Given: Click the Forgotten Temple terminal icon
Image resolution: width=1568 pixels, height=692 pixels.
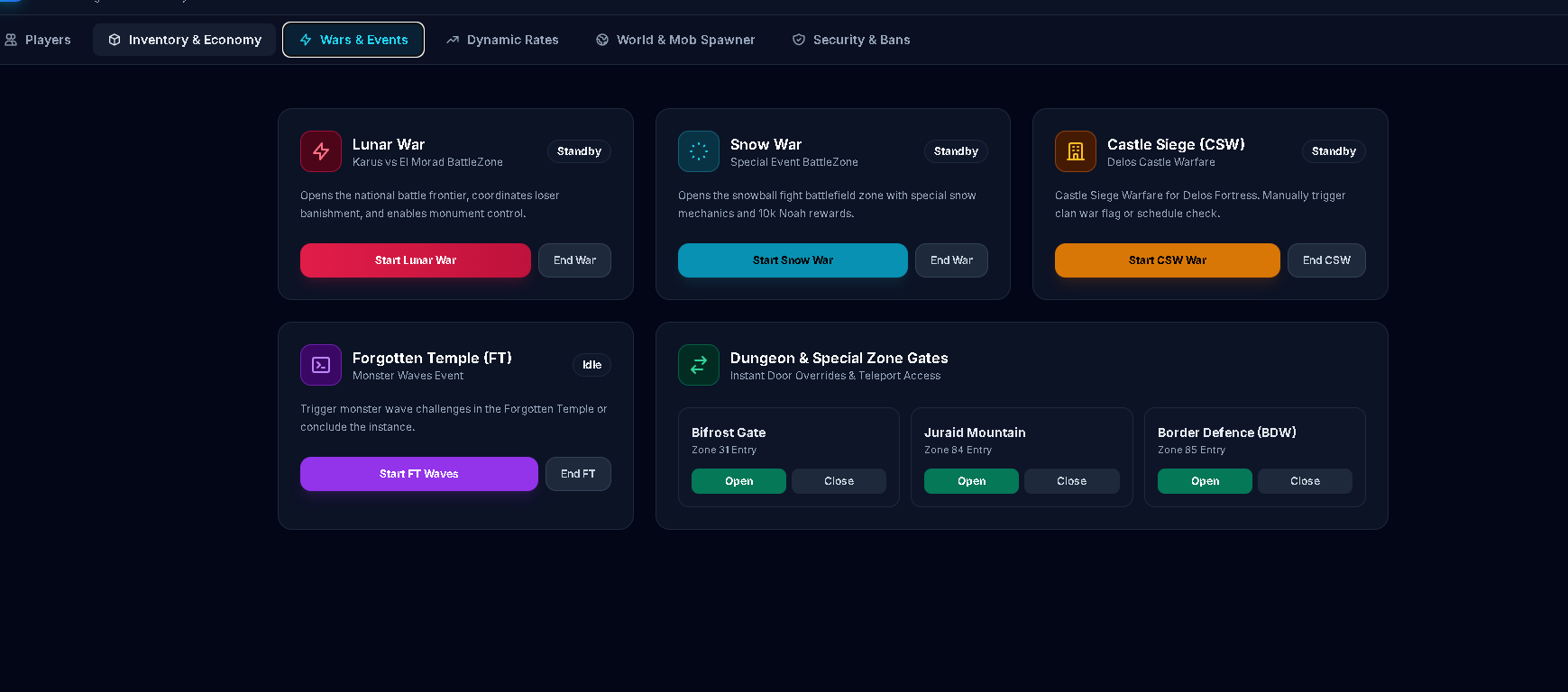Looking at the screenshot, I should [x=321, y=365].
